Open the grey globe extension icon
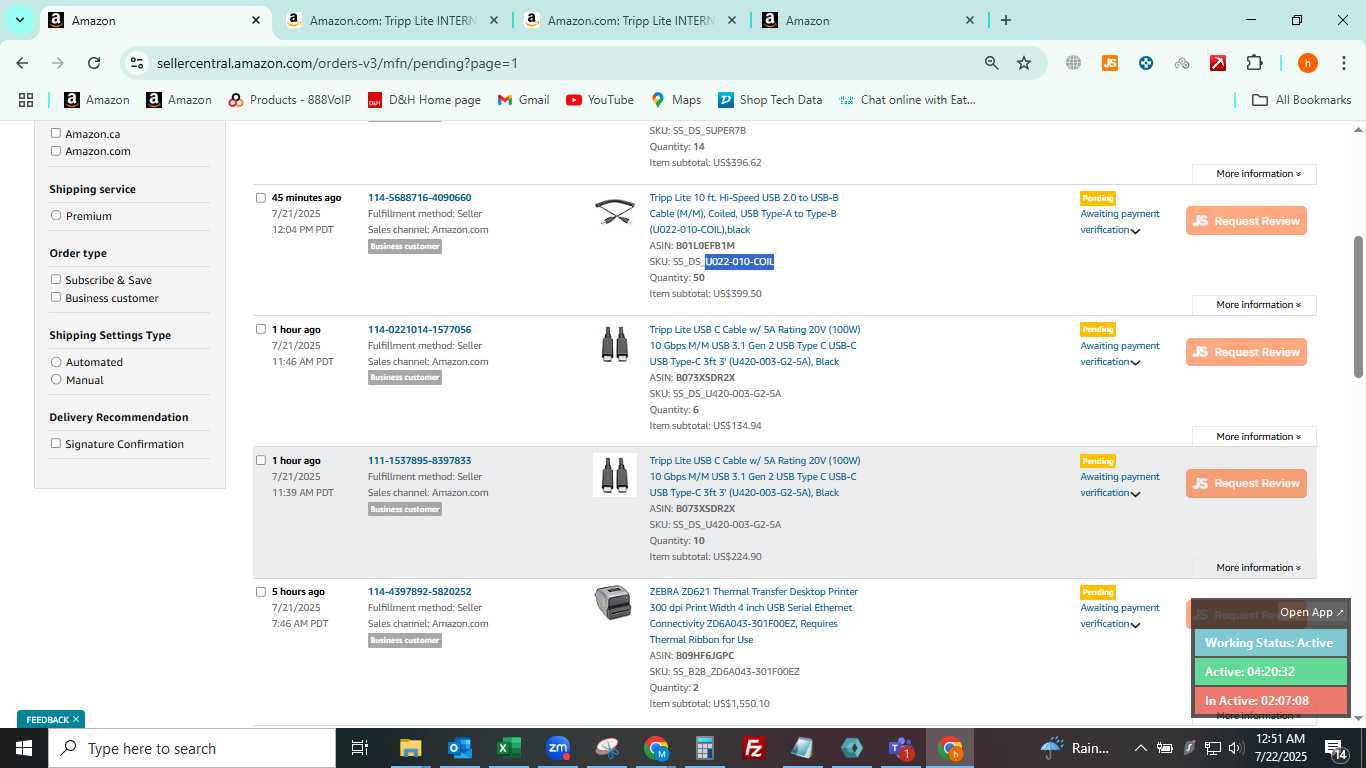The height and width of the screenshot is (768, 1366). click(x=1073, y=63)
